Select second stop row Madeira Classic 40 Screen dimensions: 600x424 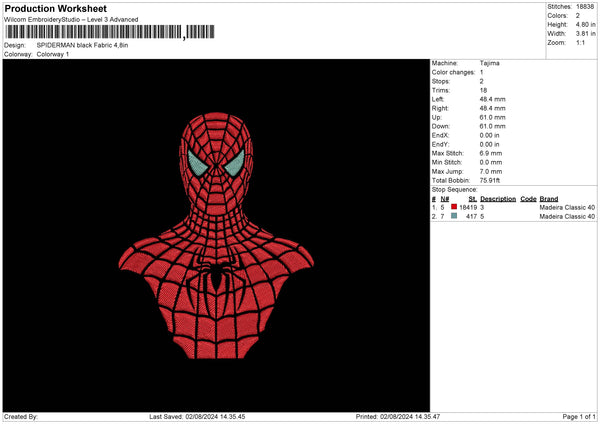click(566, 216)
